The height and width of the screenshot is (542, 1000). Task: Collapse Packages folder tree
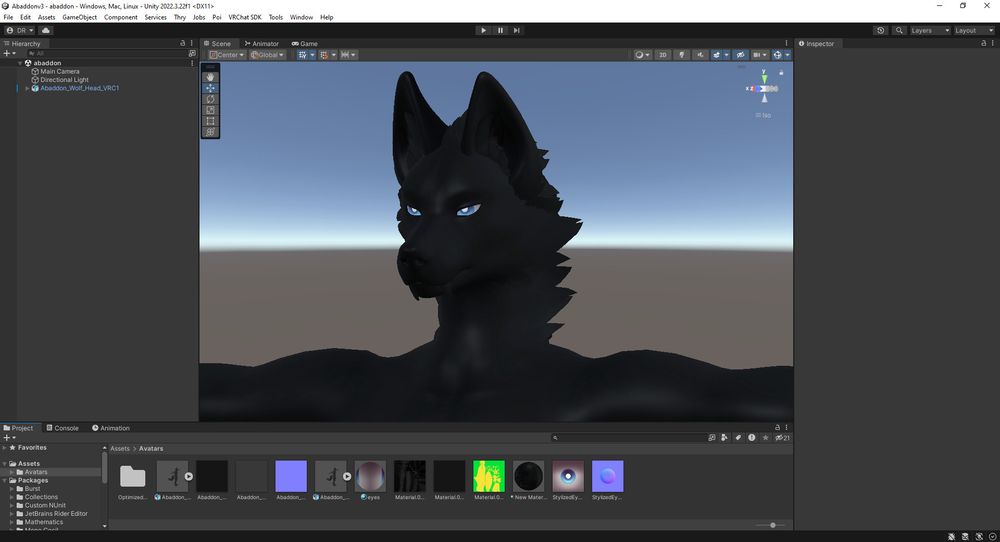pyautogui.click(x=5, y=480)
